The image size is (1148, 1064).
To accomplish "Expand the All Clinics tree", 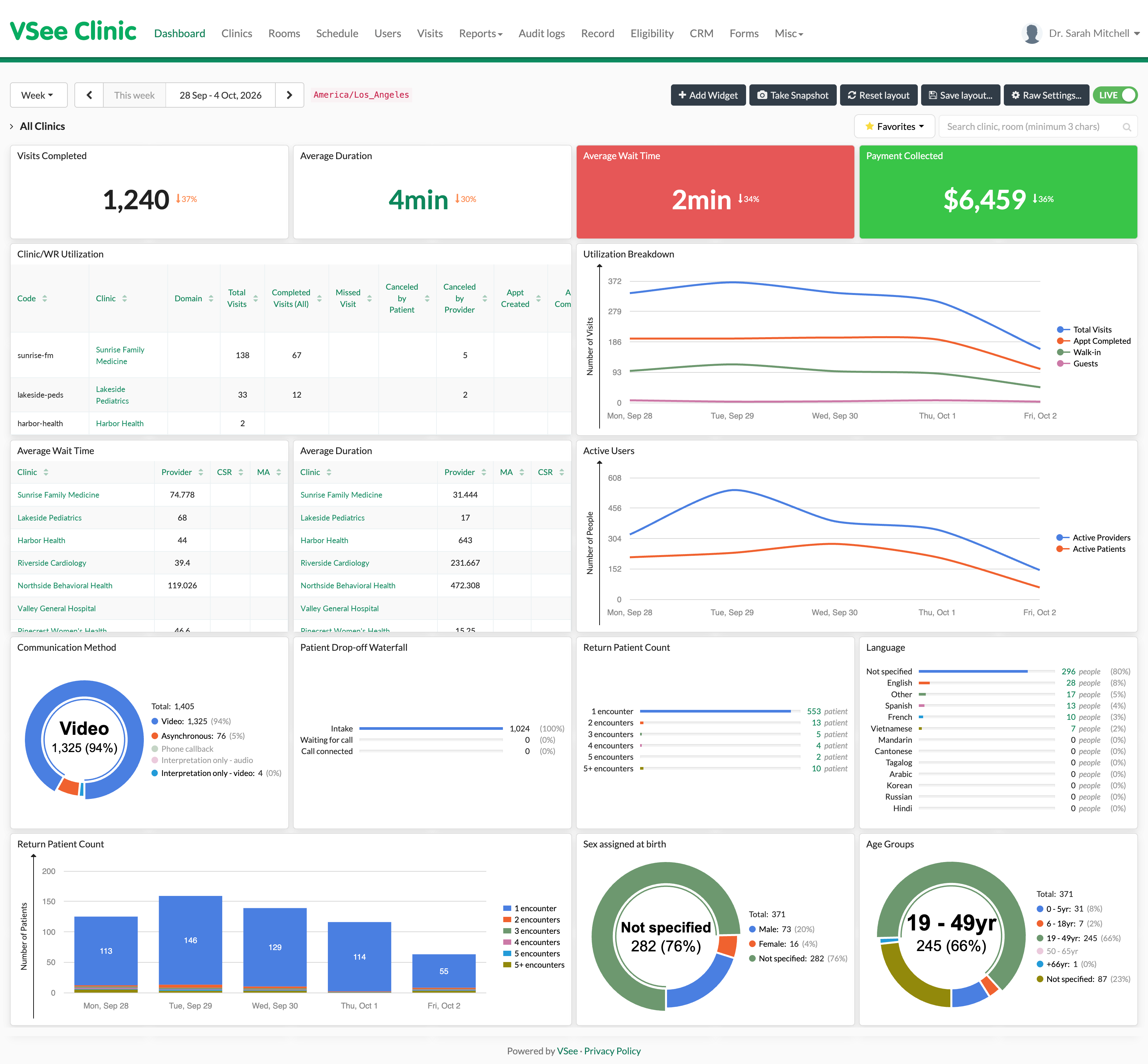I will (12, 126).
